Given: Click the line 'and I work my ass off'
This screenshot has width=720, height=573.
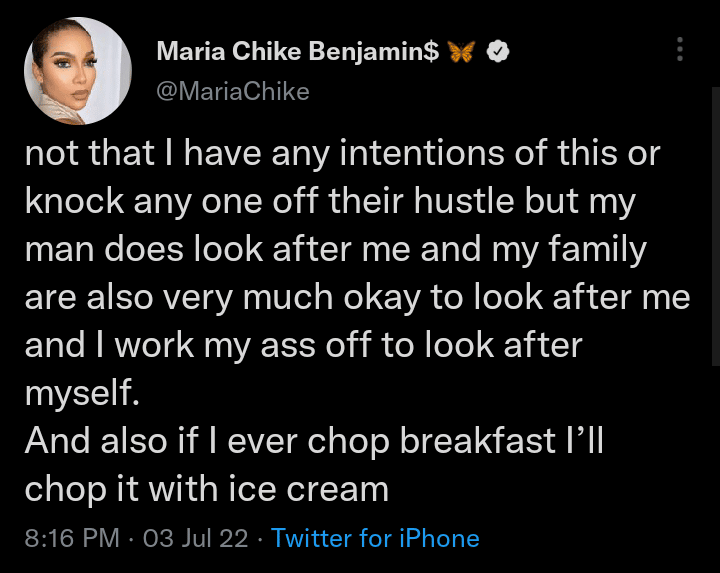Looking at the screenshot, I should point(303,347).
